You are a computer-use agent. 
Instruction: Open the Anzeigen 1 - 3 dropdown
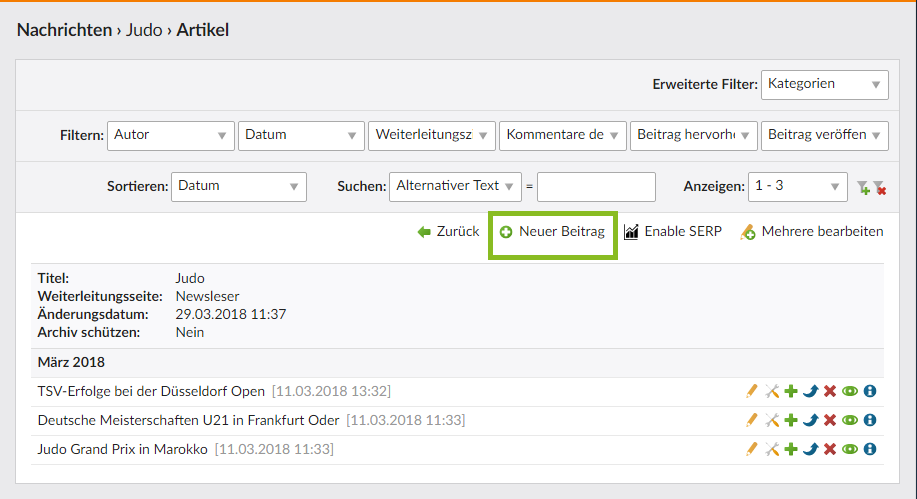[797, 186]
